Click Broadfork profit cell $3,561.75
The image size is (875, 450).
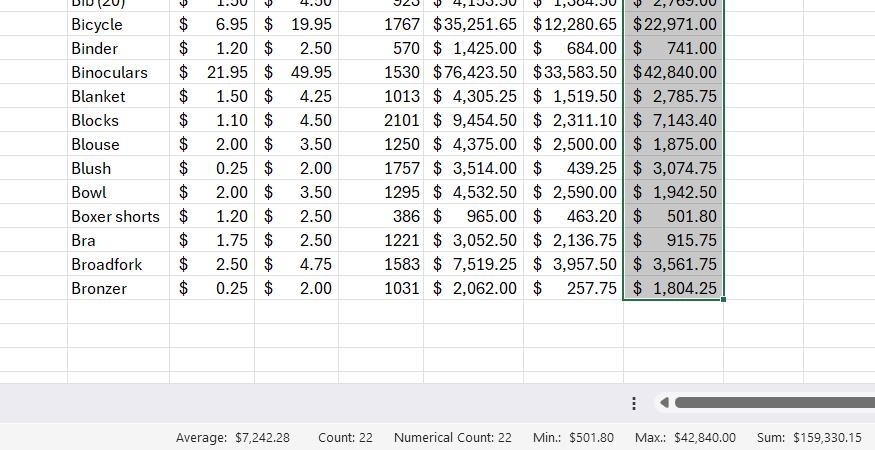(x=674, y=265)
